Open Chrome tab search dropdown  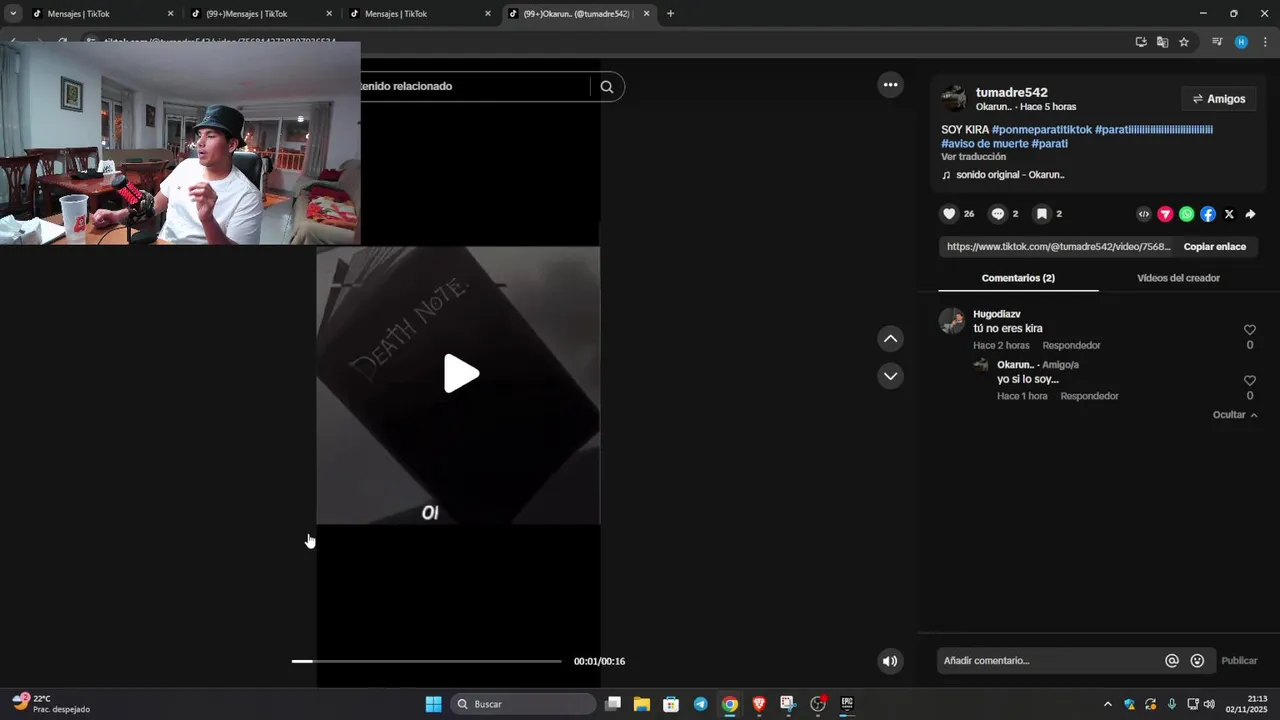click(13, 14)
